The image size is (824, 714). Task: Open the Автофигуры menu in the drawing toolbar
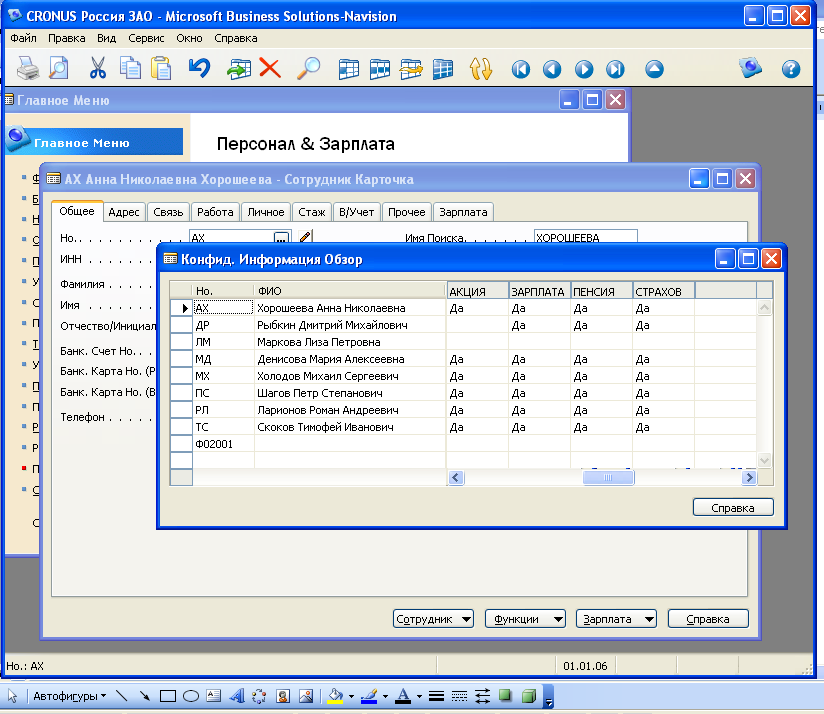click(x=69, y=696)
